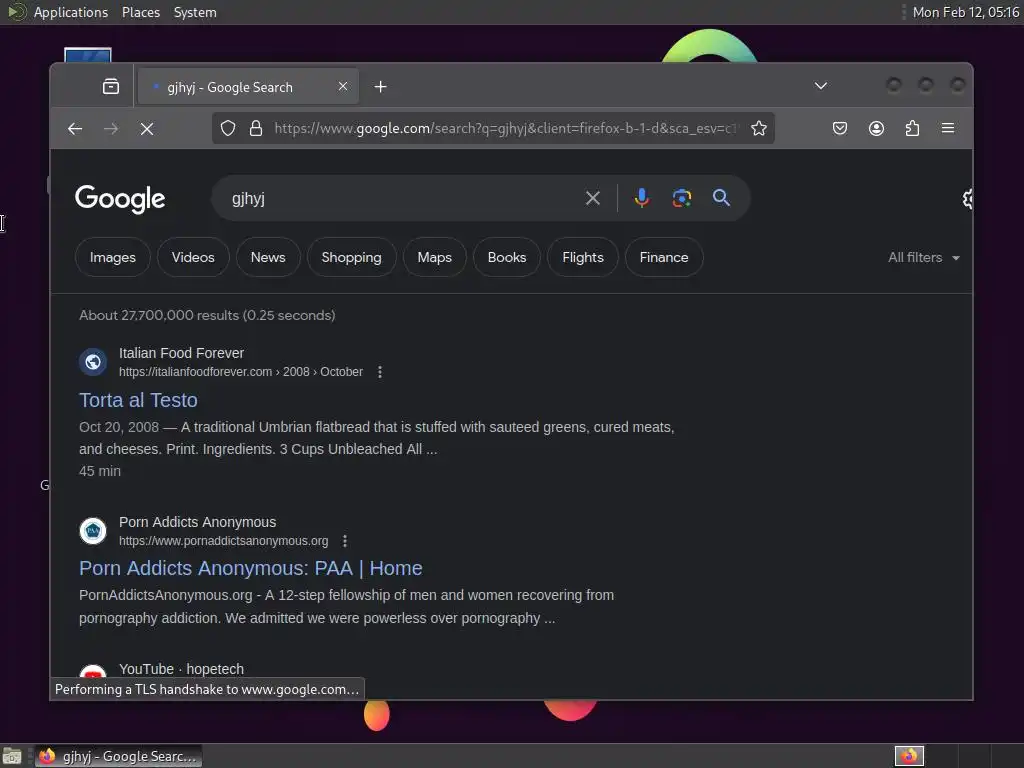Stop loading the page with X button
1024x768 pixels.
pos(147,129)
